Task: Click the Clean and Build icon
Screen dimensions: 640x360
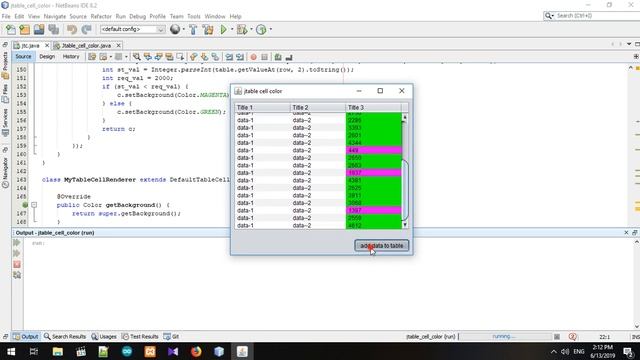Action: click(x=208, y=29)
